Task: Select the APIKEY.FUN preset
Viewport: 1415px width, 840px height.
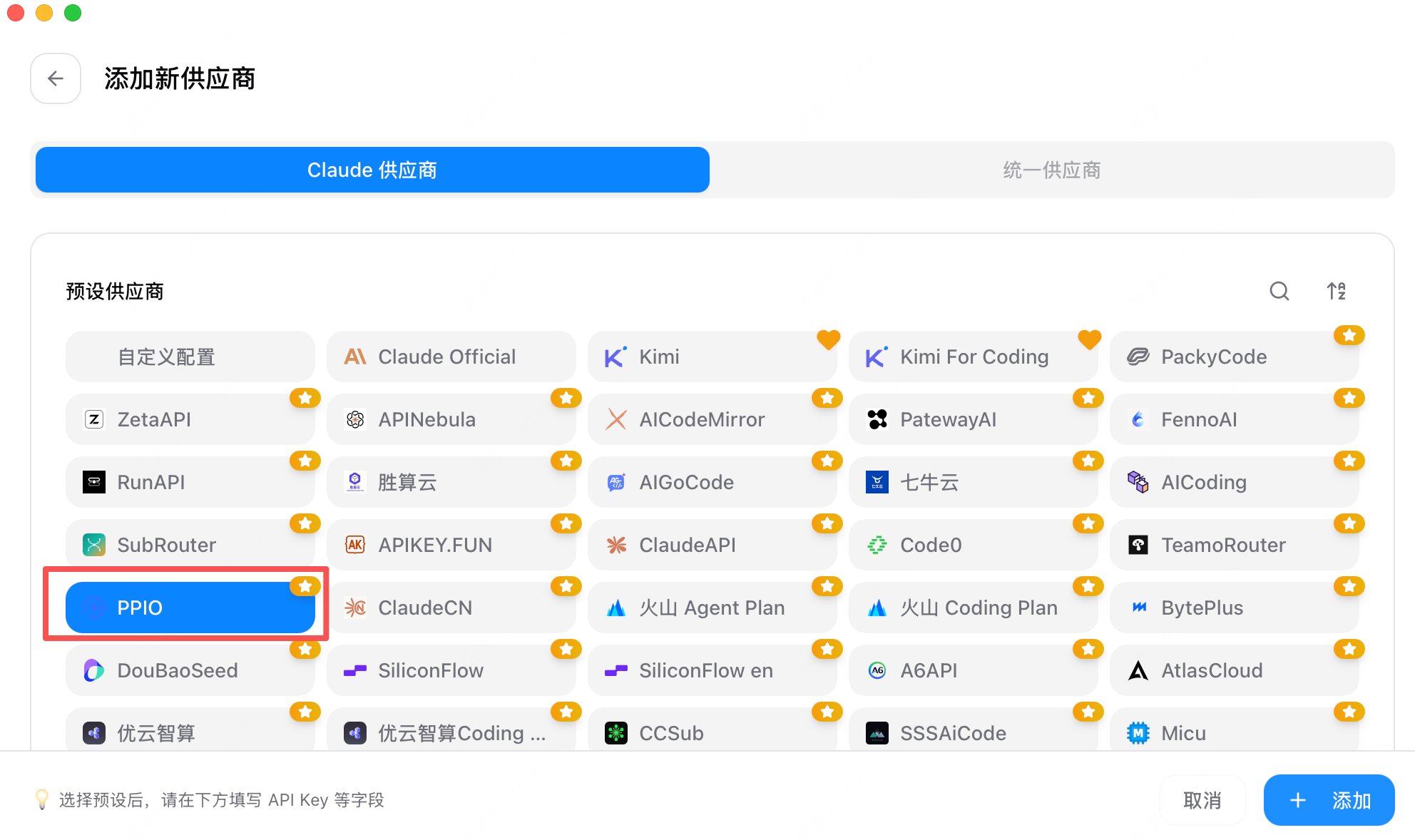Action: (451, 545)
